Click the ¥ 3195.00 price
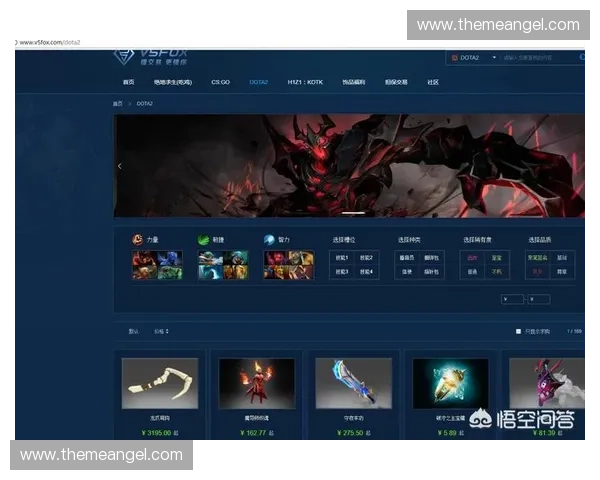600x480 pixels. [x=157, y=433]
